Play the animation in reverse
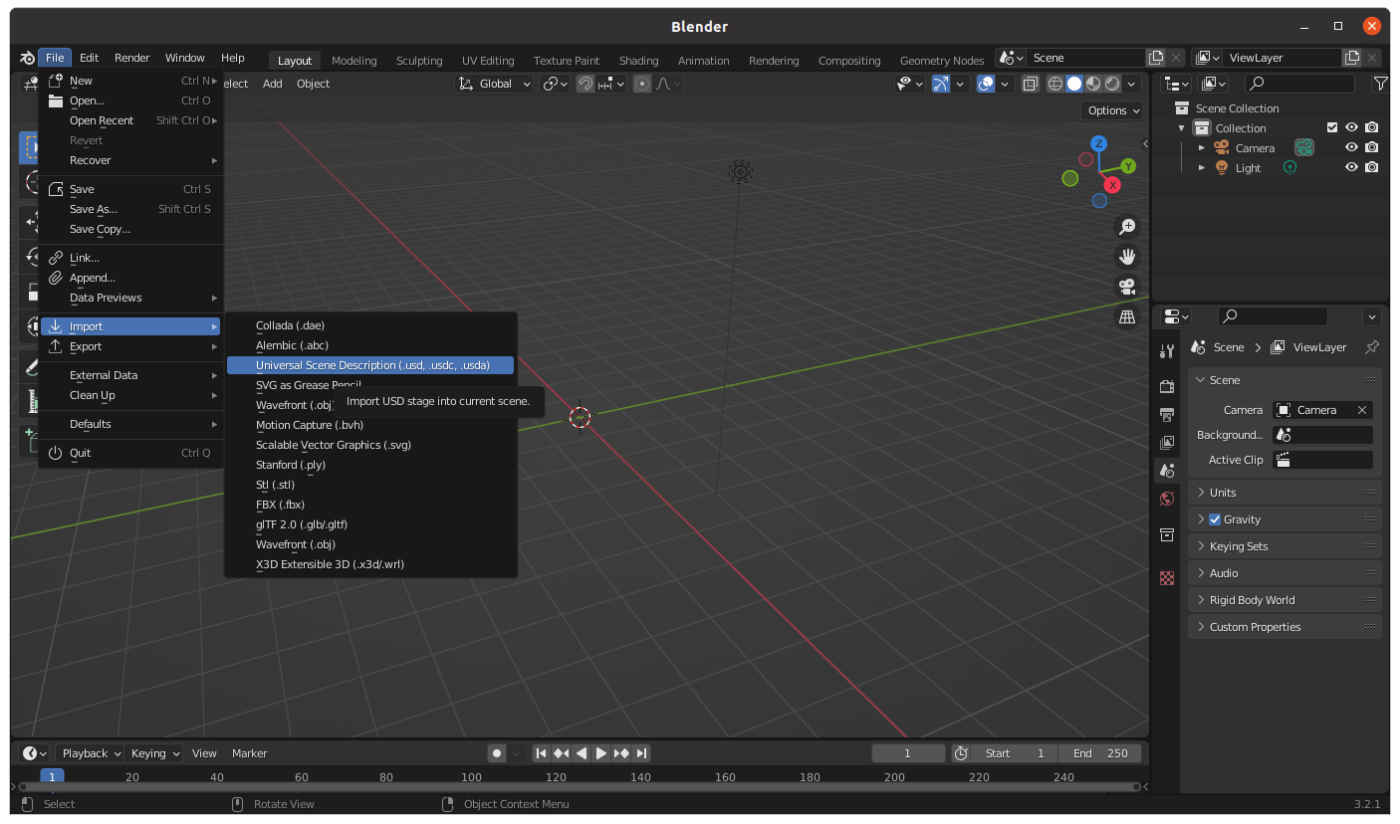This screenshot has width=1400, height=824. pos(581,753)
